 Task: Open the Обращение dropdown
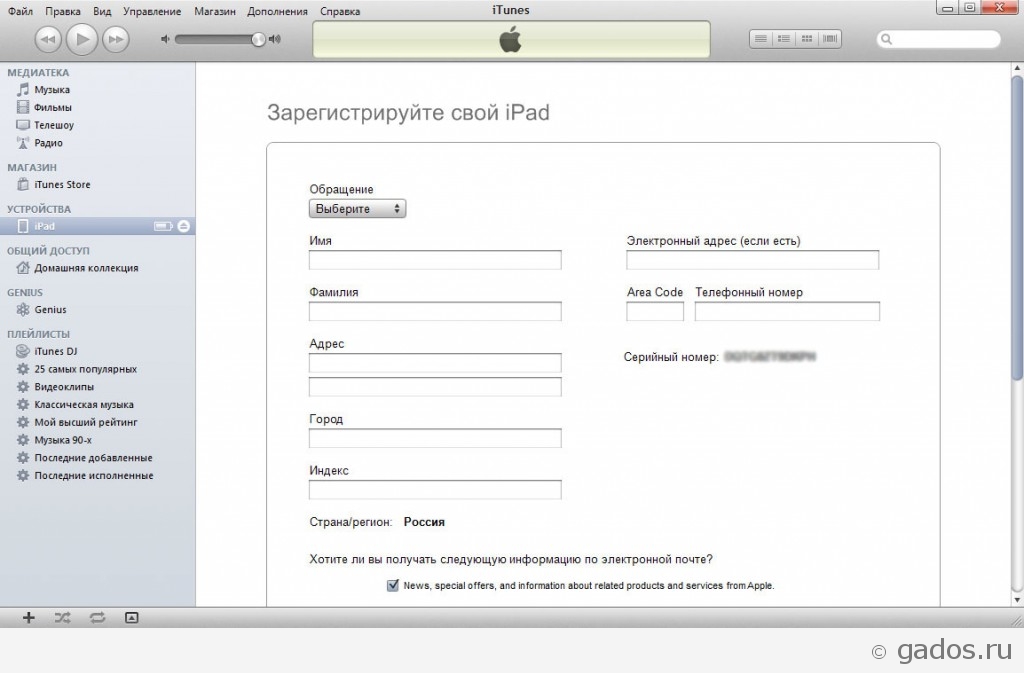[357, 209]
